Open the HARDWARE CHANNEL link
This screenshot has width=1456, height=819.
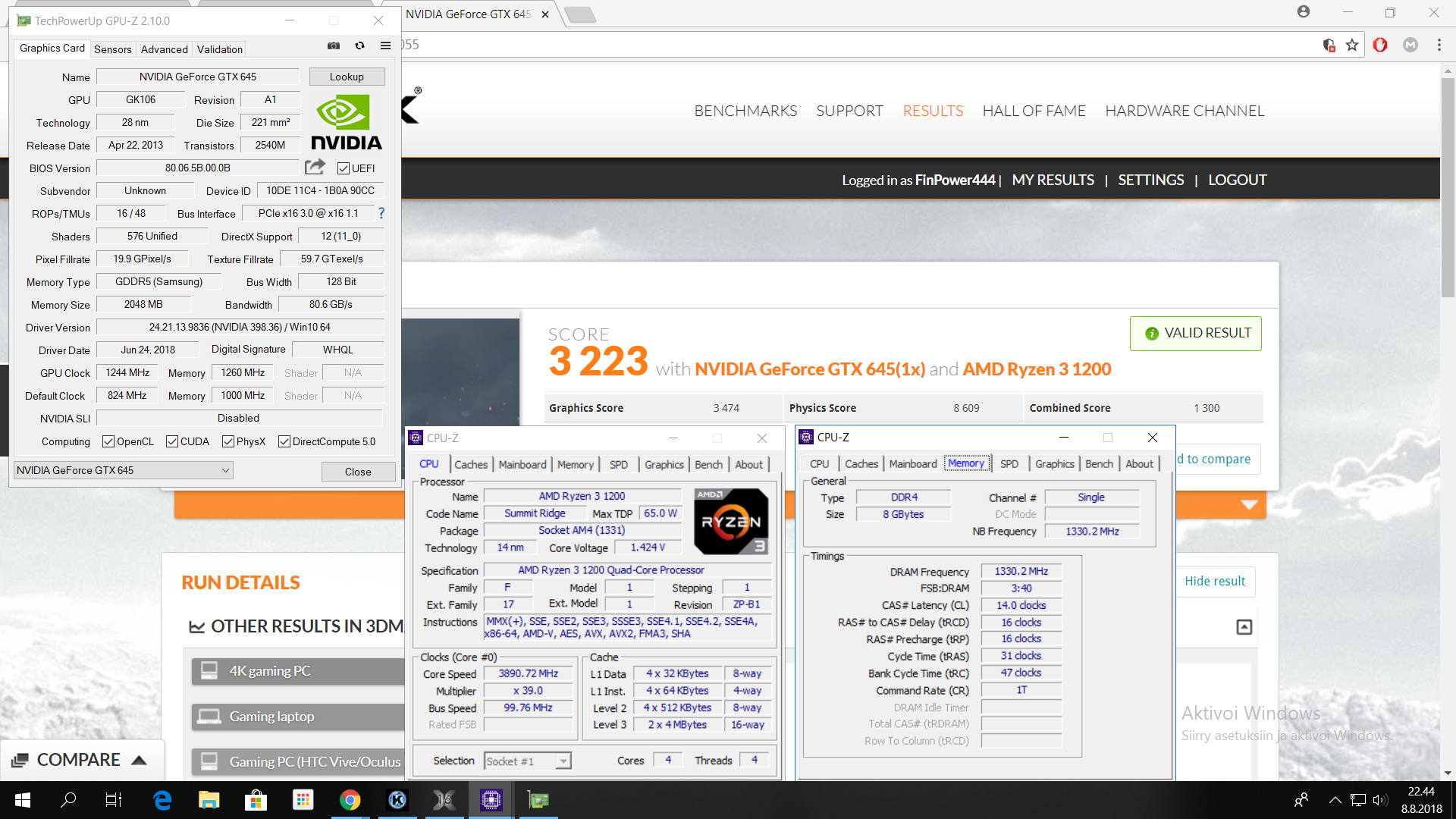pos(1185,111)
